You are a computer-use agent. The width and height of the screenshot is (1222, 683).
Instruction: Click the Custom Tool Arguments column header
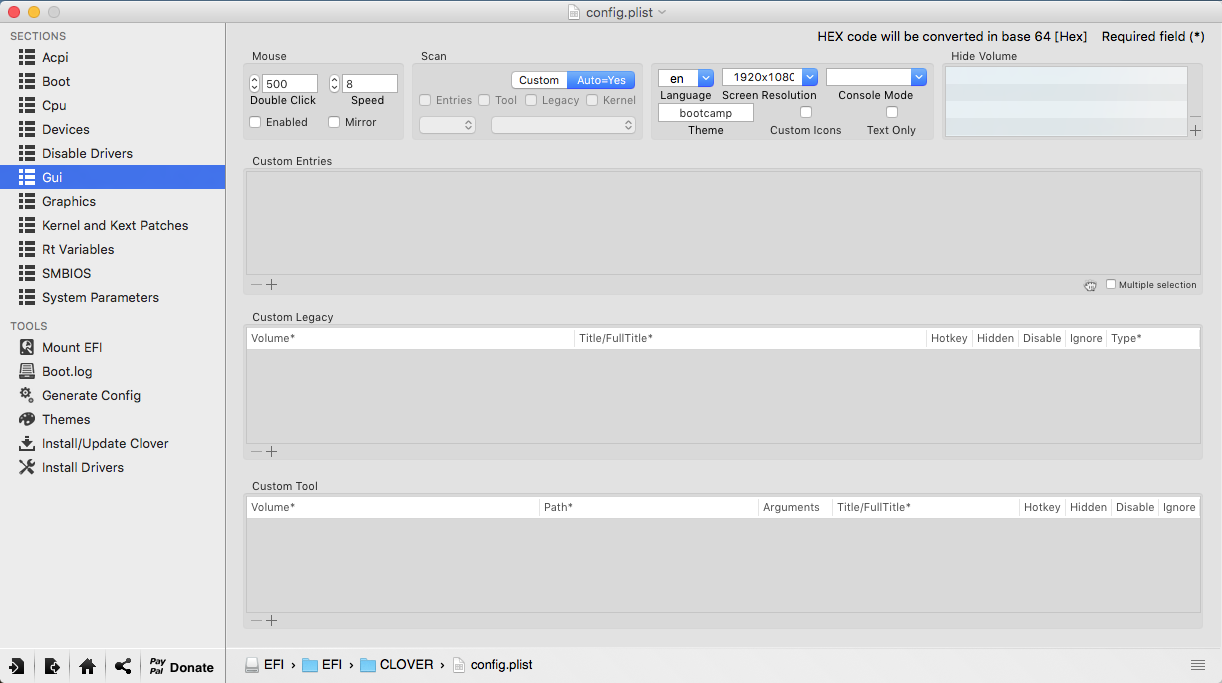point(795,507)
